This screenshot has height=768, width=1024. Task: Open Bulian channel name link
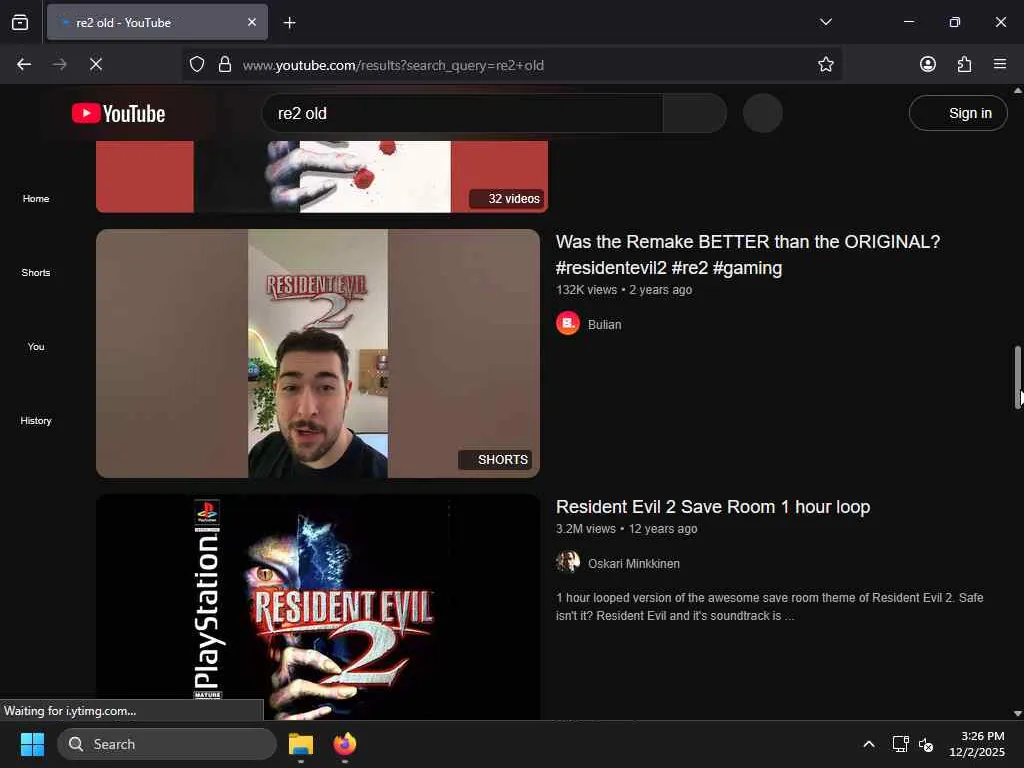tap(605, 325)
